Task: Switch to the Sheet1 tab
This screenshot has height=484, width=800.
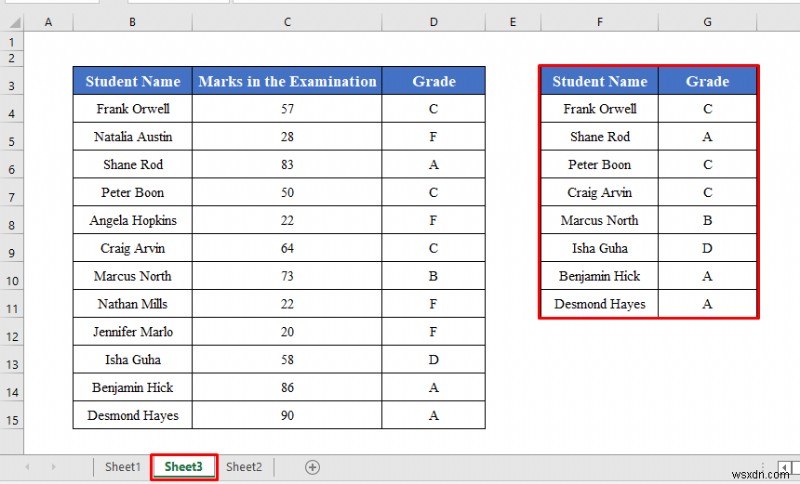Action: pos(122,467)
